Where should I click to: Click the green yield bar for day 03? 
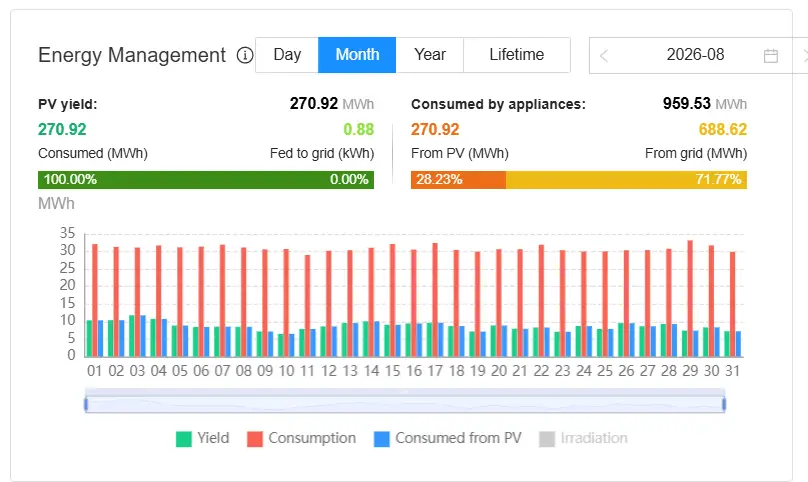[x=132, y=336]
